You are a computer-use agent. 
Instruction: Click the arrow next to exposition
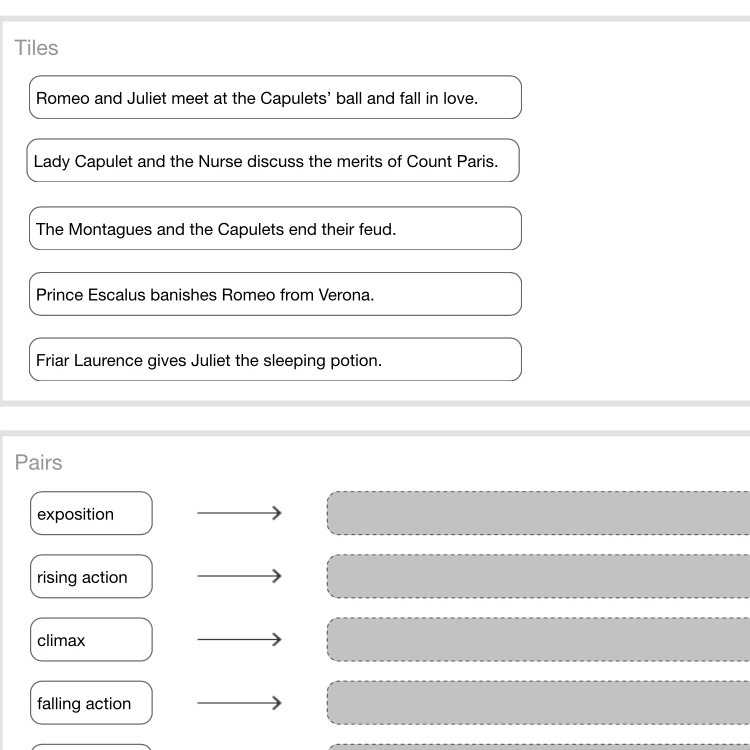[x=239, y=513]
